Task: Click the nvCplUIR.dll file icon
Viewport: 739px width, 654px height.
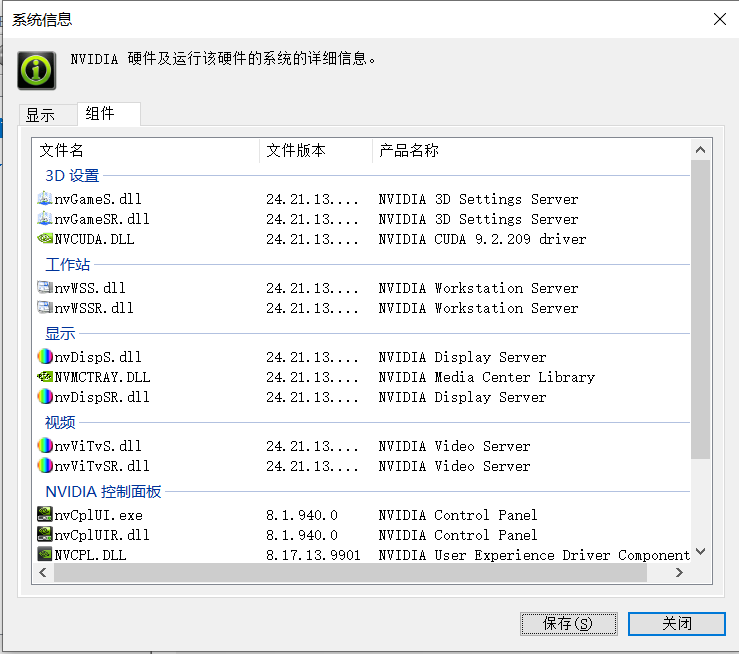Action: click(x=45, y=534)
